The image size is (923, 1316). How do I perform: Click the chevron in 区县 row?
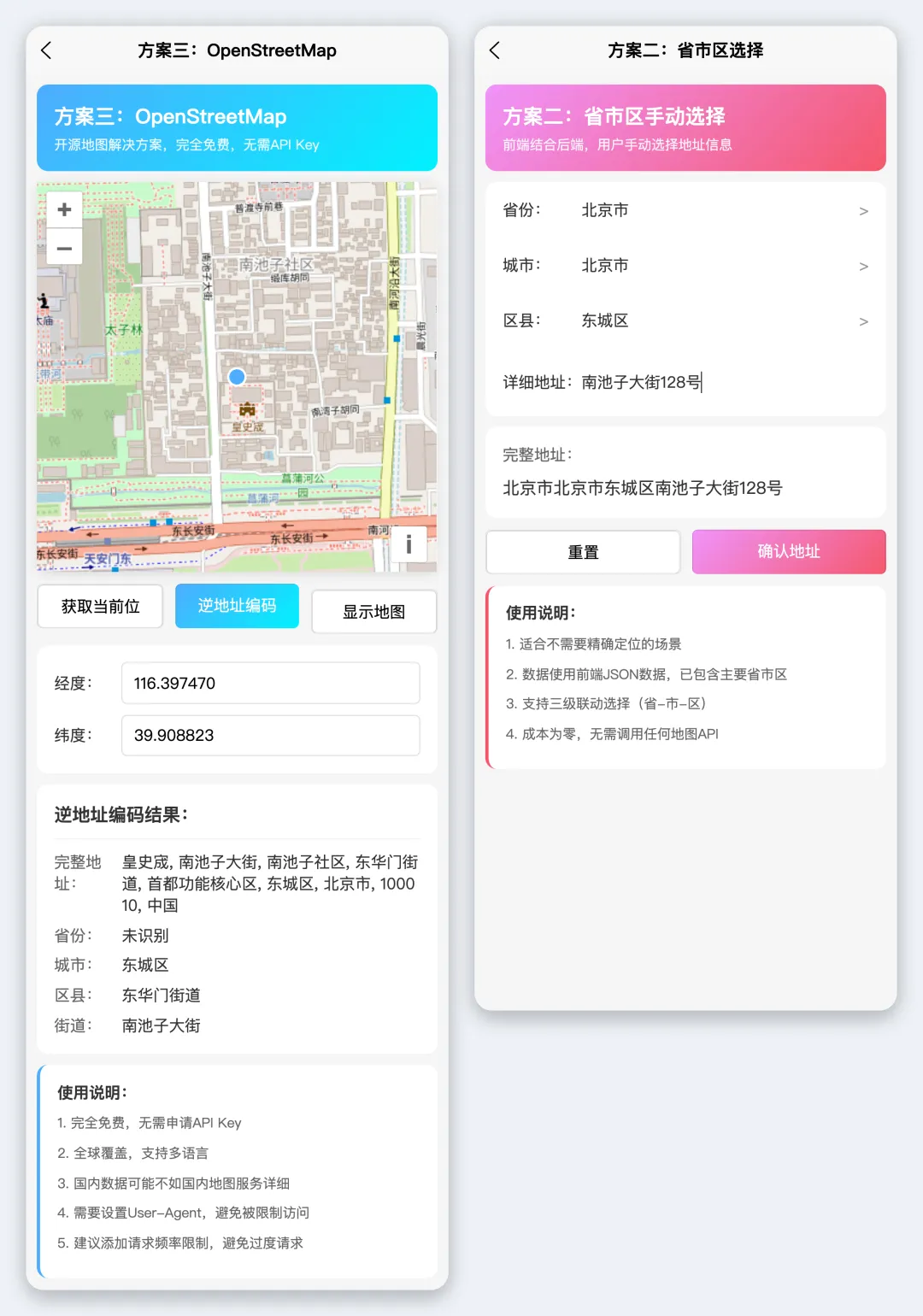(863, 322)
